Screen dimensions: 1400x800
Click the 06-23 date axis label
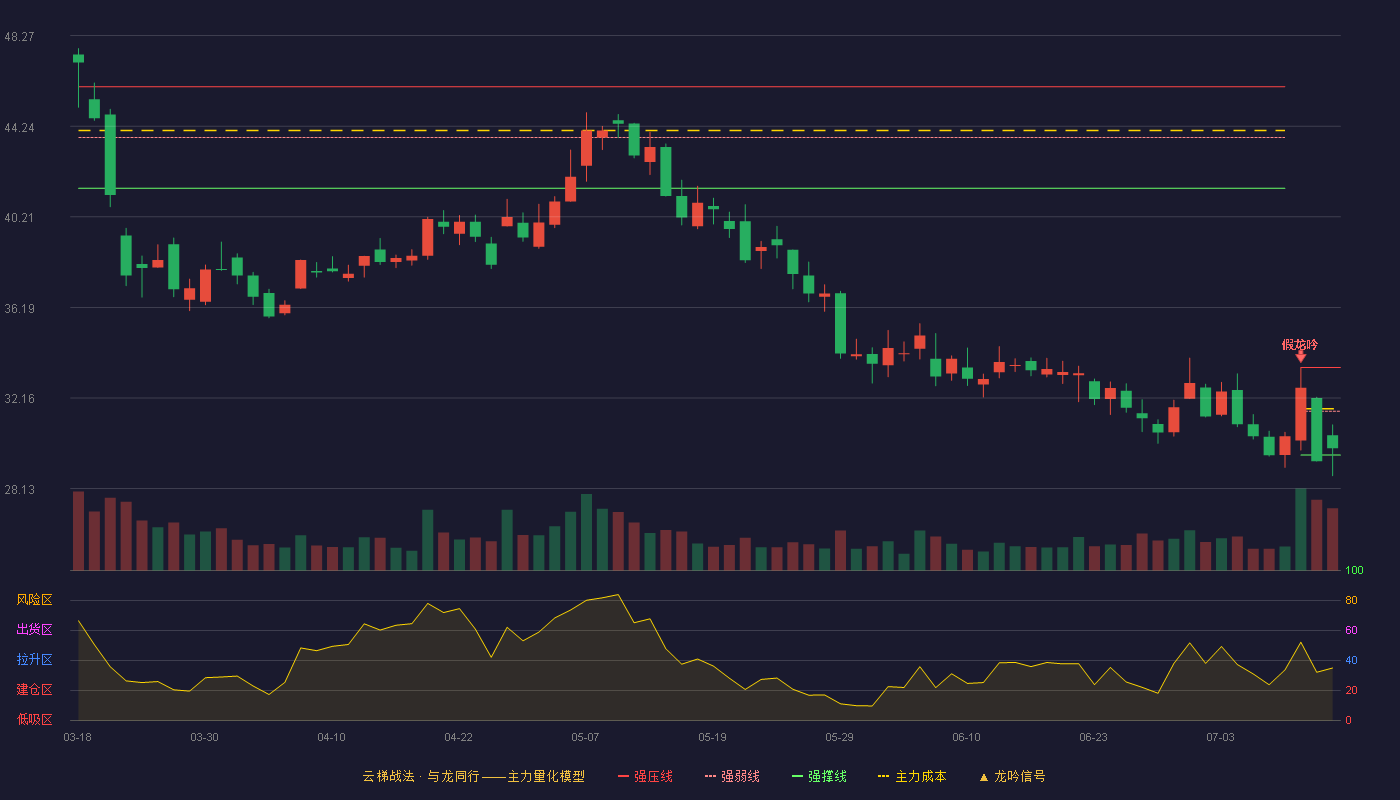coord(1093,737)
